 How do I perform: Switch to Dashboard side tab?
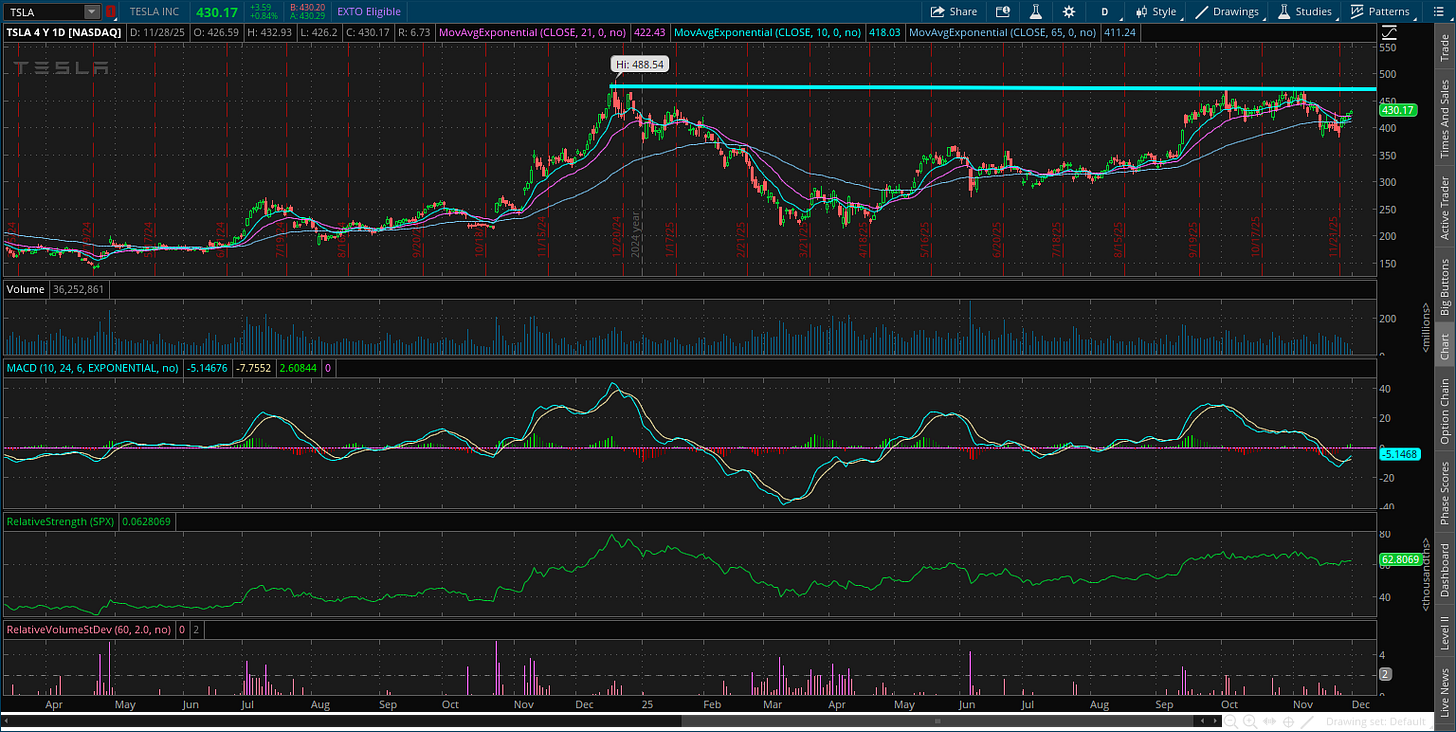click(1443, 571)
